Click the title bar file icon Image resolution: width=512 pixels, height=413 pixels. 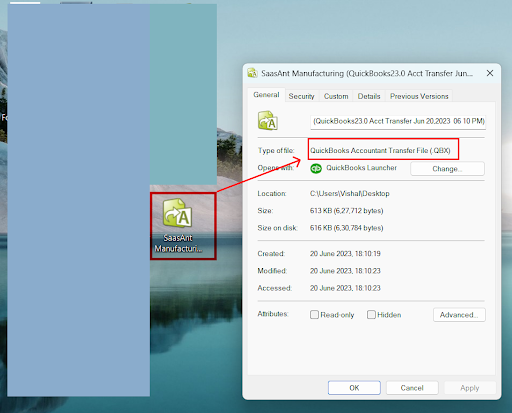(252, 73)
